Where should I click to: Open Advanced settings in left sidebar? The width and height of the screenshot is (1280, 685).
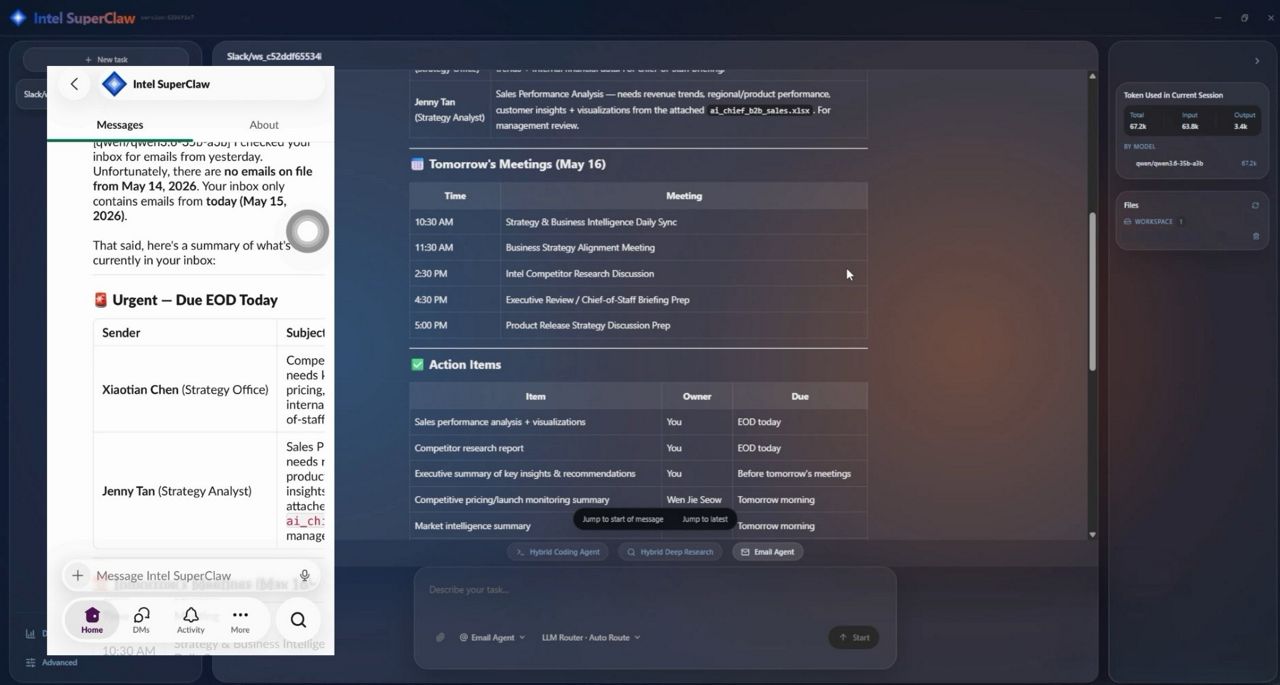click(59, 662)
